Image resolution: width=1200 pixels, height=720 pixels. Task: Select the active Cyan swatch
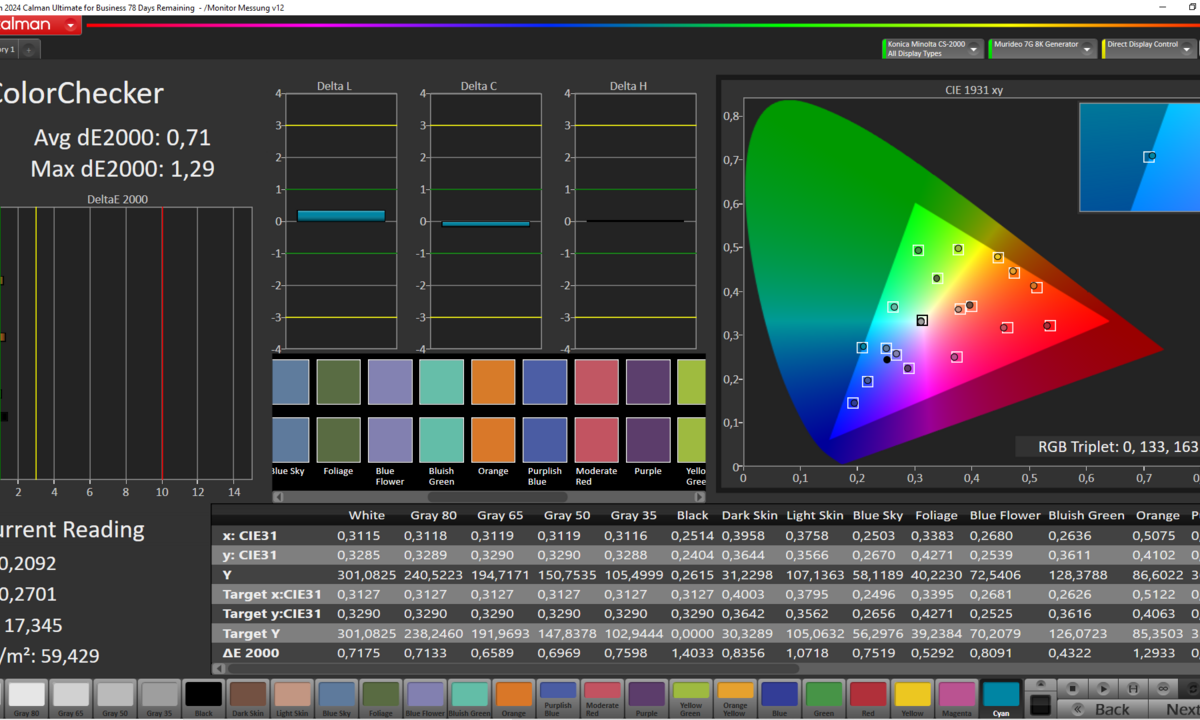1001,699
